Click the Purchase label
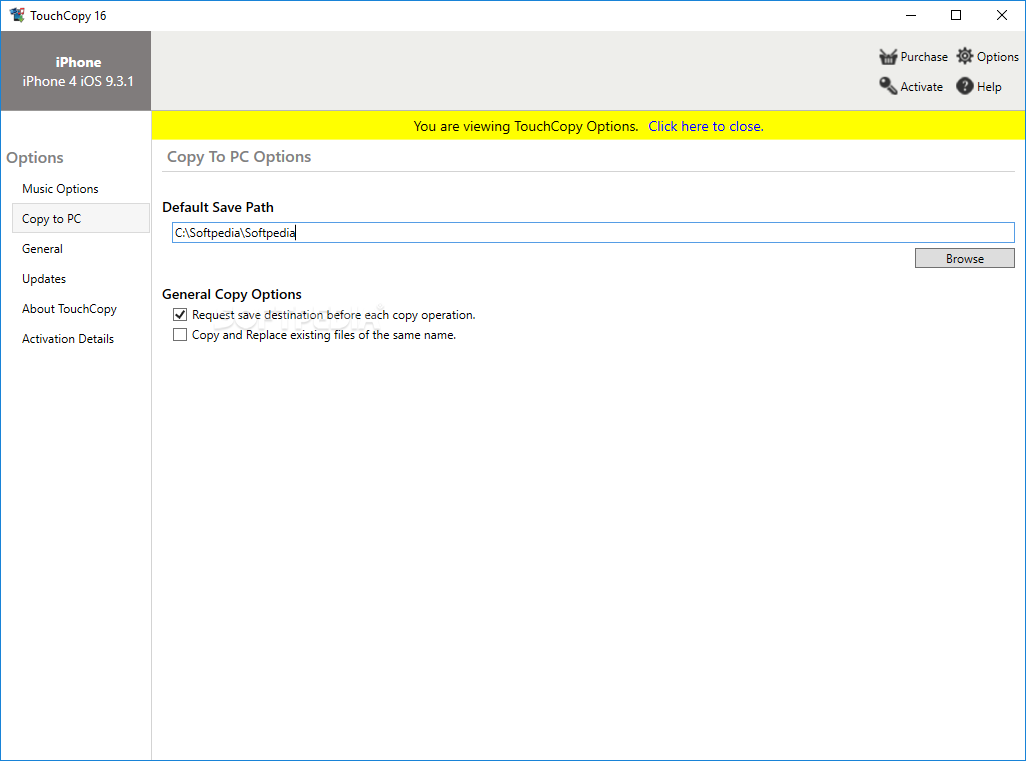 [x=924, y=57]
